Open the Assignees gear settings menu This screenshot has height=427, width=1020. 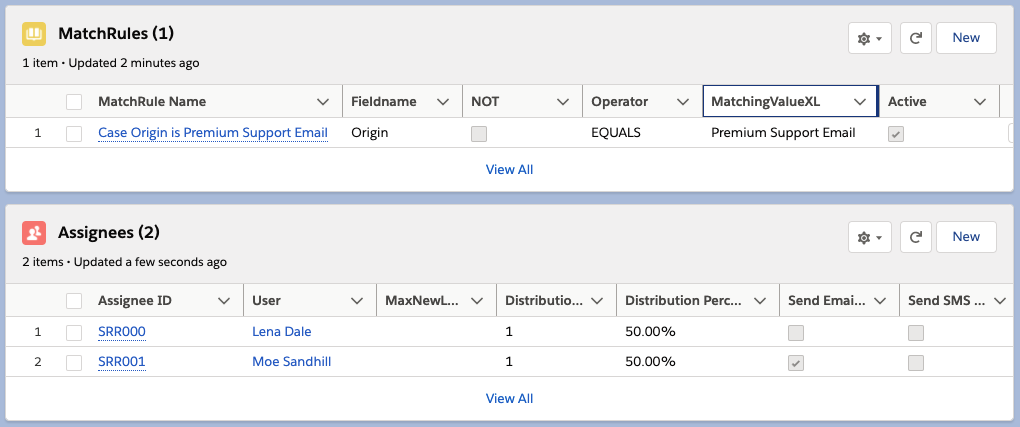coord(870,238)
